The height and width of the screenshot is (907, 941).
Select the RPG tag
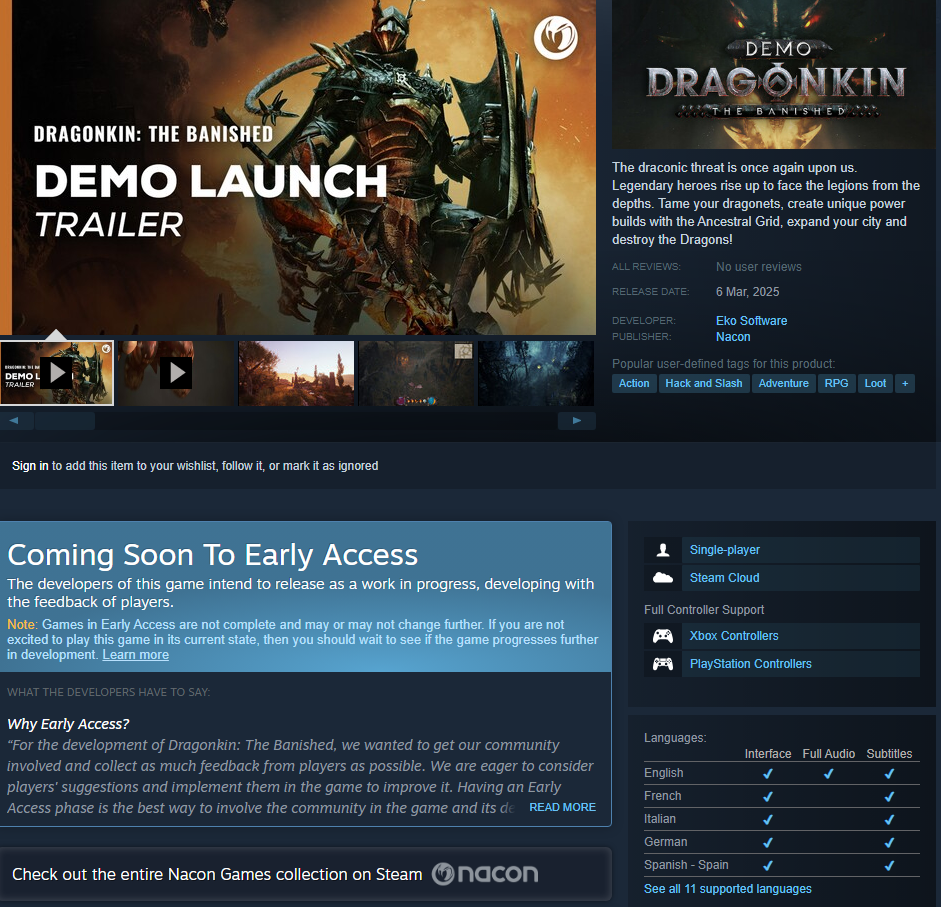(x=836, y=383)
